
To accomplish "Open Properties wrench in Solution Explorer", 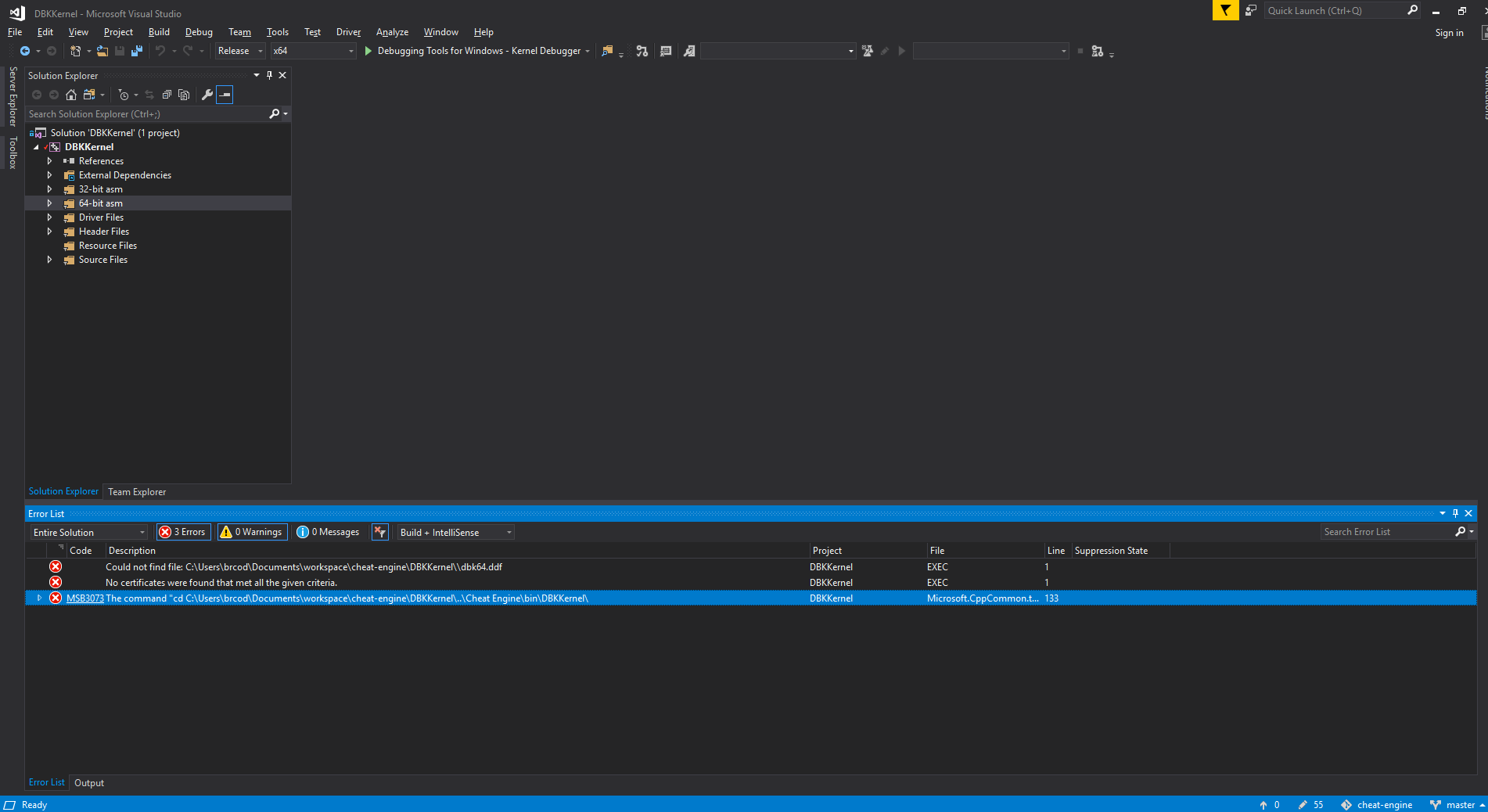I will pyautogui.click(x=207, y=95).
